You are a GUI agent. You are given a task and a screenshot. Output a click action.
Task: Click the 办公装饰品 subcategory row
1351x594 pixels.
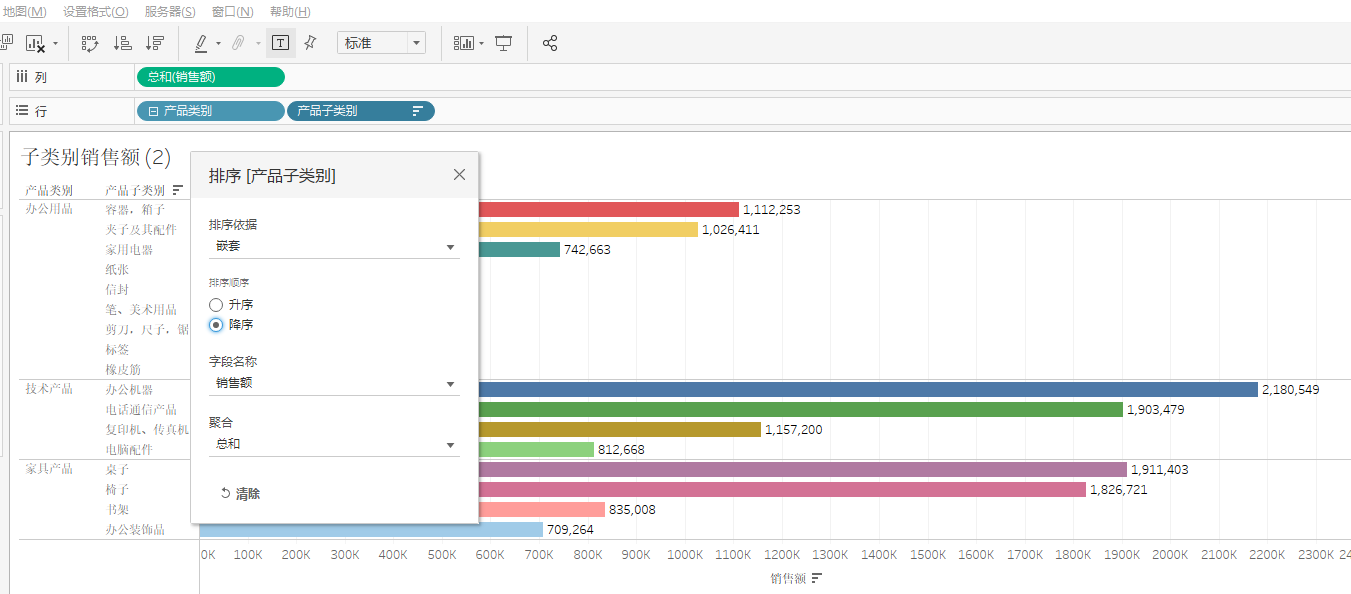(x=135, y=530)
